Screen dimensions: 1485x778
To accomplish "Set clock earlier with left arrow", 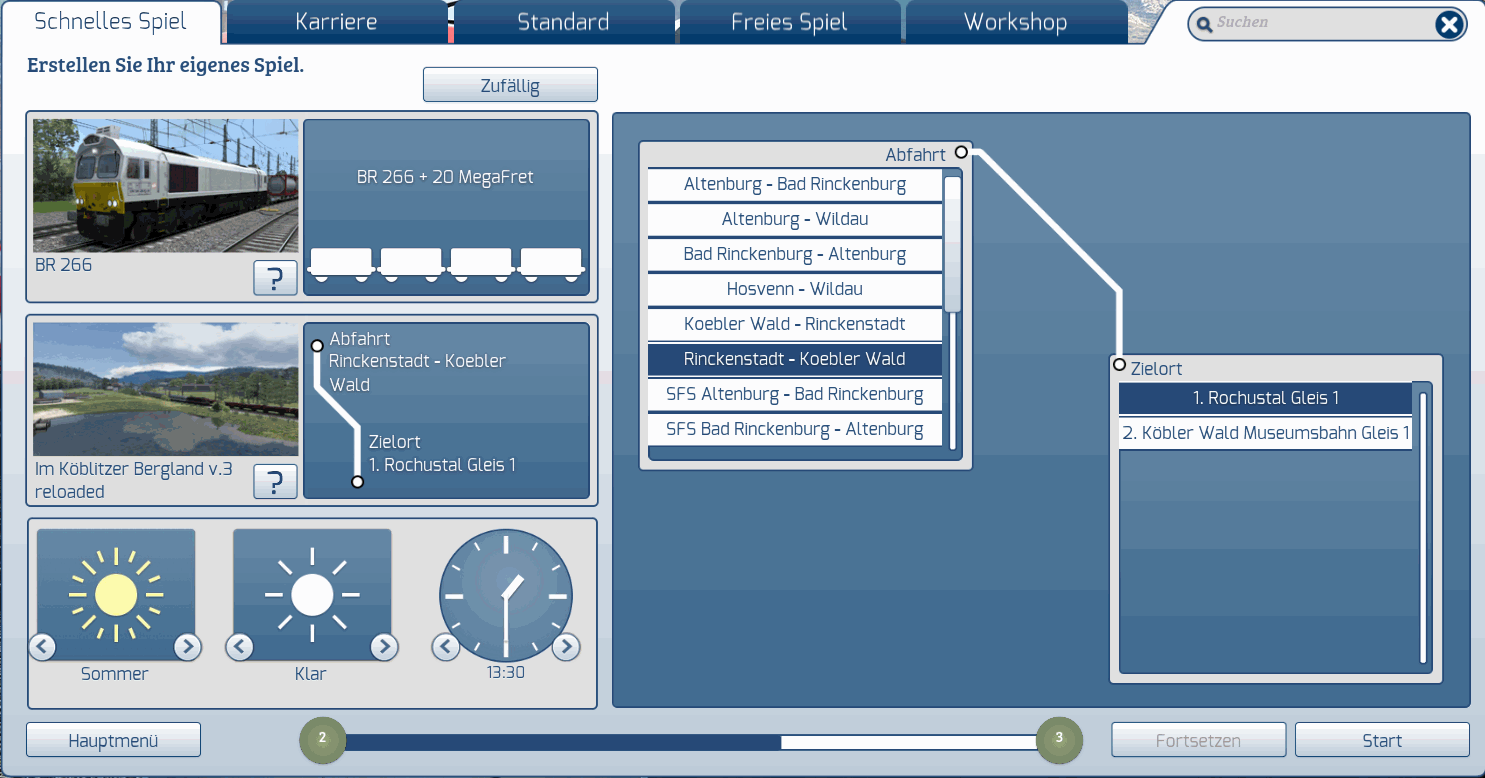I will click(446, 647).
